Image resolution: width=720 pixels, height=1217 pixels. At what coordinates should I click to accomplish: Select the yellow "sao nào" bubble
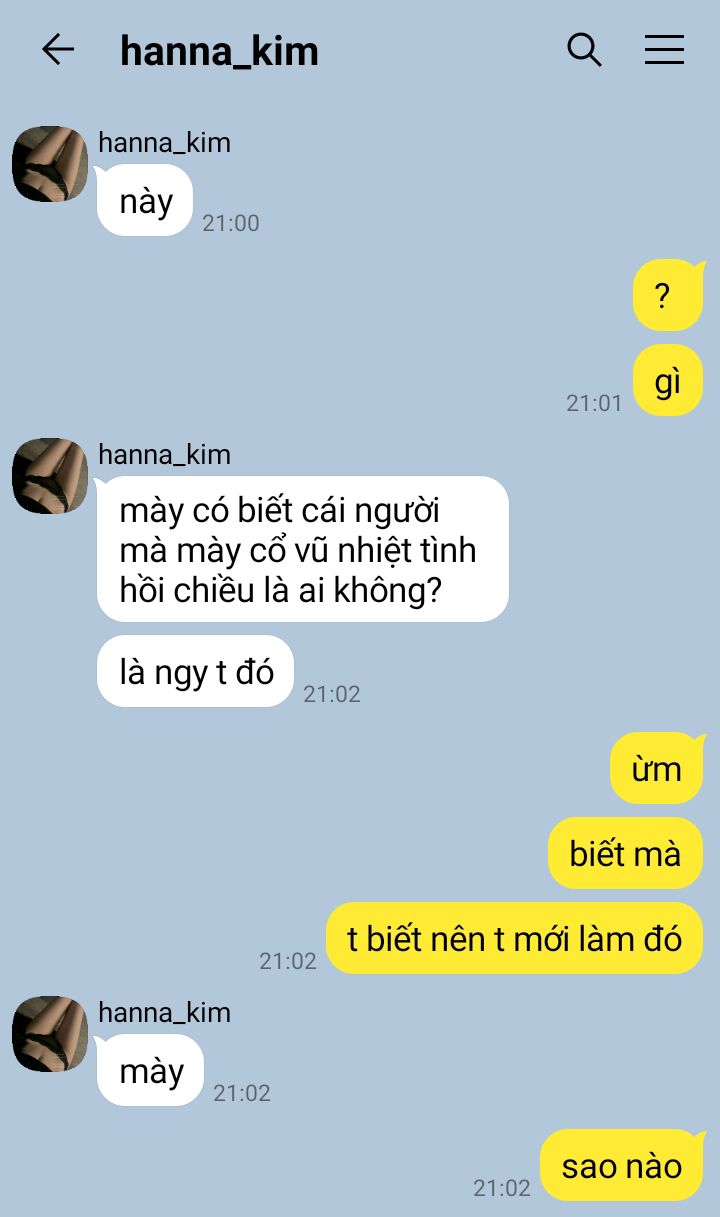622,1166
